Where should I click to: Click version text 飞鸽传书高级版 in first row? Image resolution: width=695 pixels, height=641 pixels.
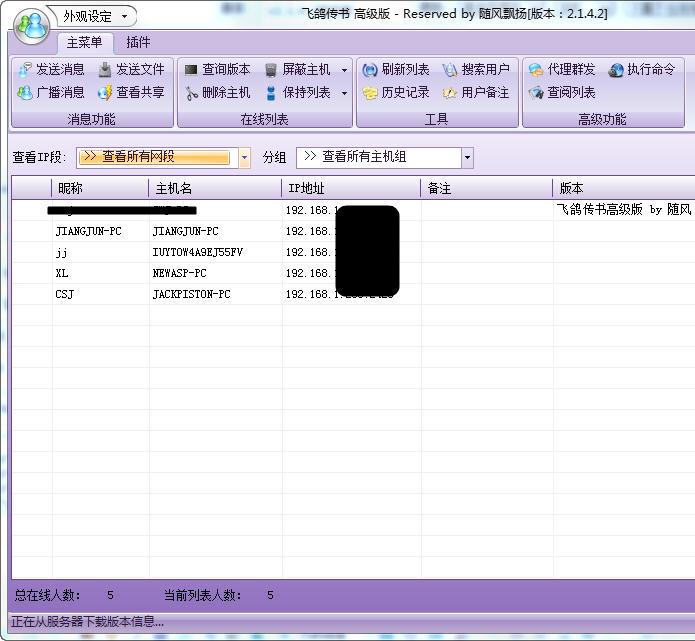pyautogui.click(x=599, y=210)
